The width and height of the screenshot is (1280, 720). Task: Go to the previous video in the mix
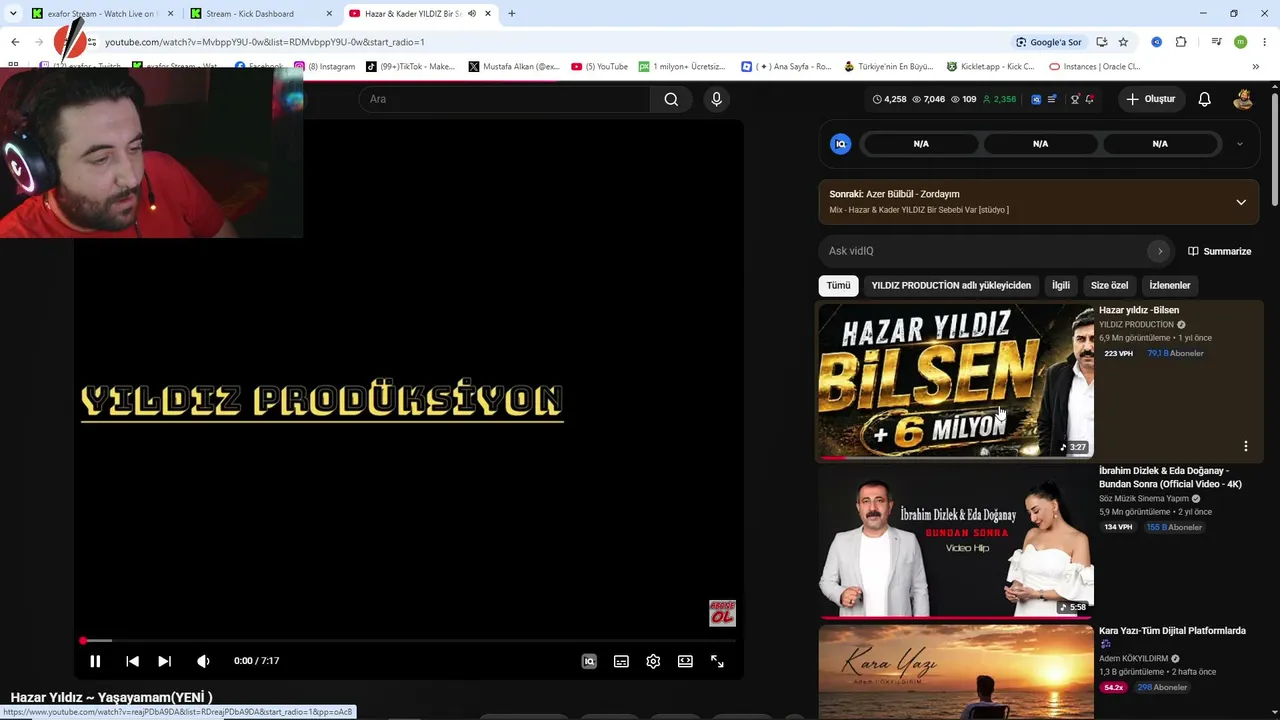tap(132, 661)
